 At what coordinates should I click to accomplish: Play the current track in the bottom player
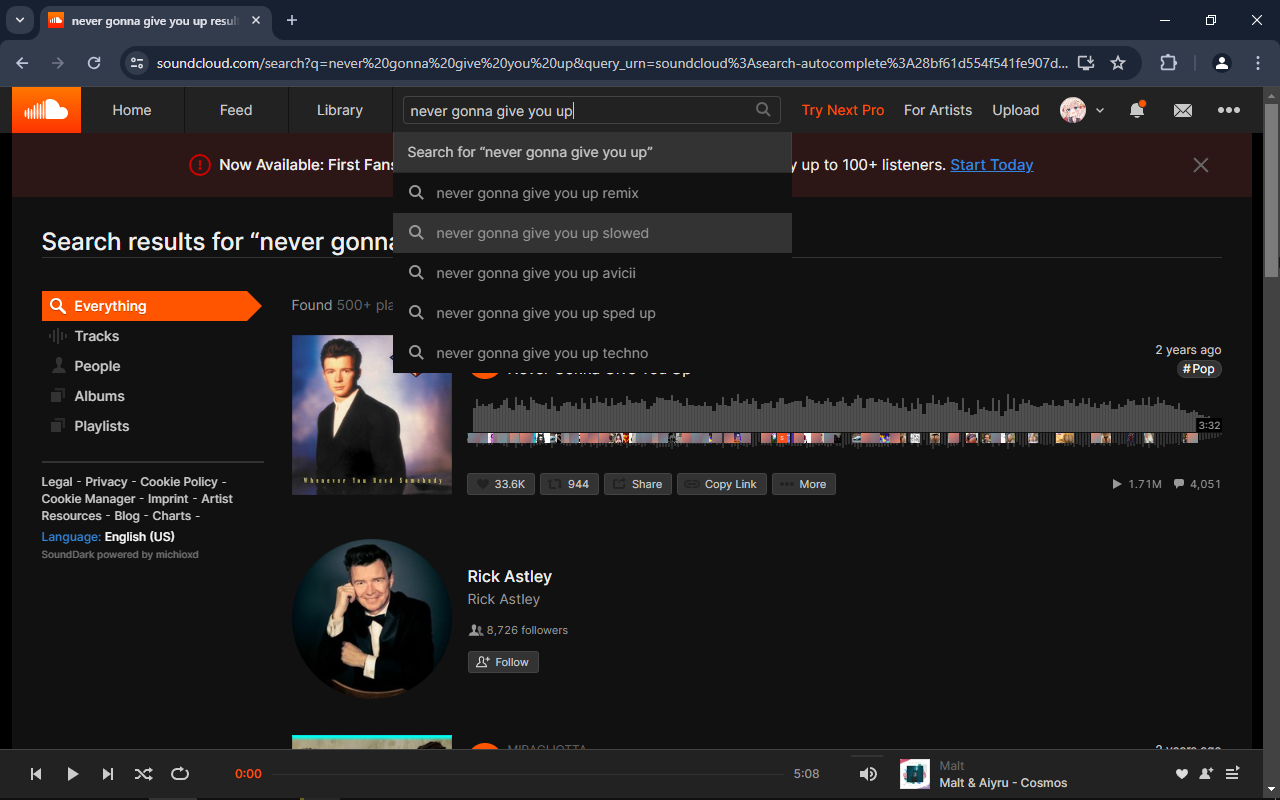click(72, 774)
